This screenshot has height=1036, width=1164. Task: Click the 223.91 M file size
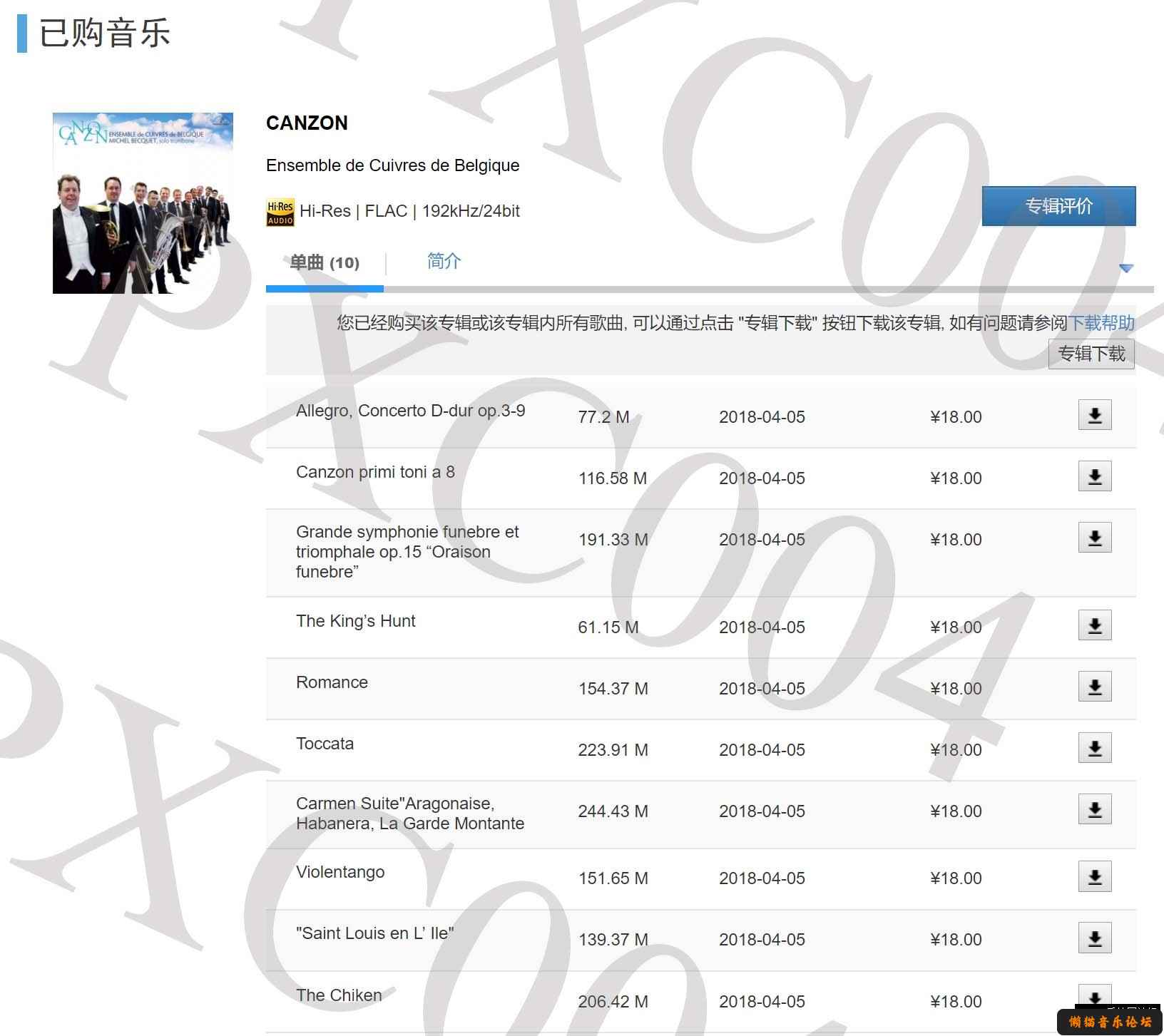613,750
